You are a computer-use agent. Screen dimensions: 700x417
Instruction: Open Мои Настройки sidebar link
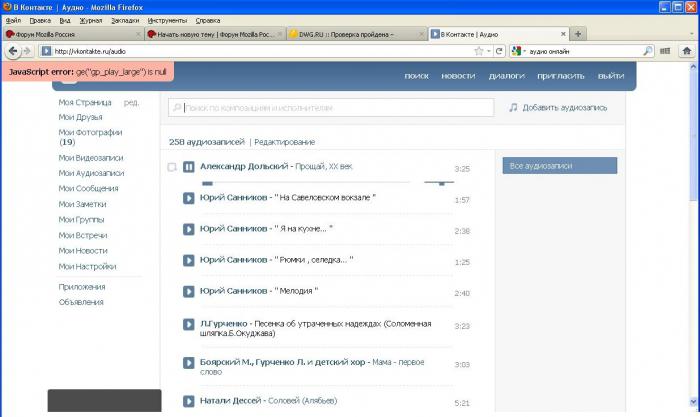tap(87, 267)
